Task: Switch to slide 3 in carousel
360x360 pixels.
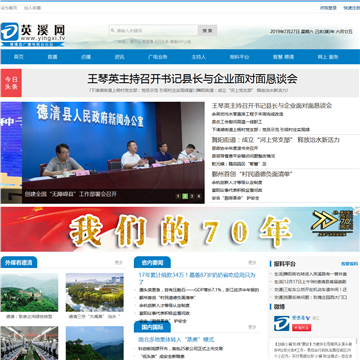Action: click(x=192, y=196)
